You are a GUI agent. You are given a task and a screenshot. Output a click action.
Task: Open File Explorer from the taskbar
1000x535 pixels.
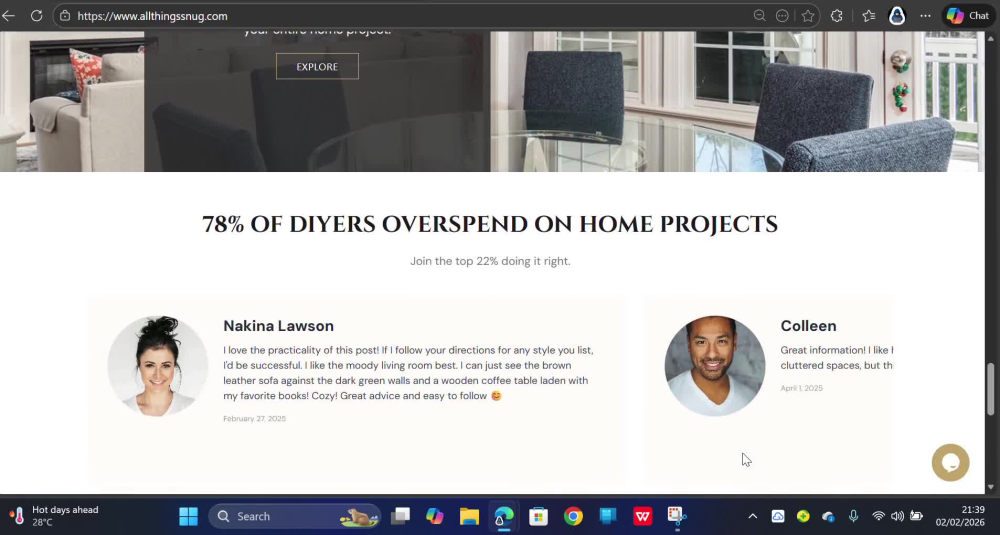tap(469, 517)
